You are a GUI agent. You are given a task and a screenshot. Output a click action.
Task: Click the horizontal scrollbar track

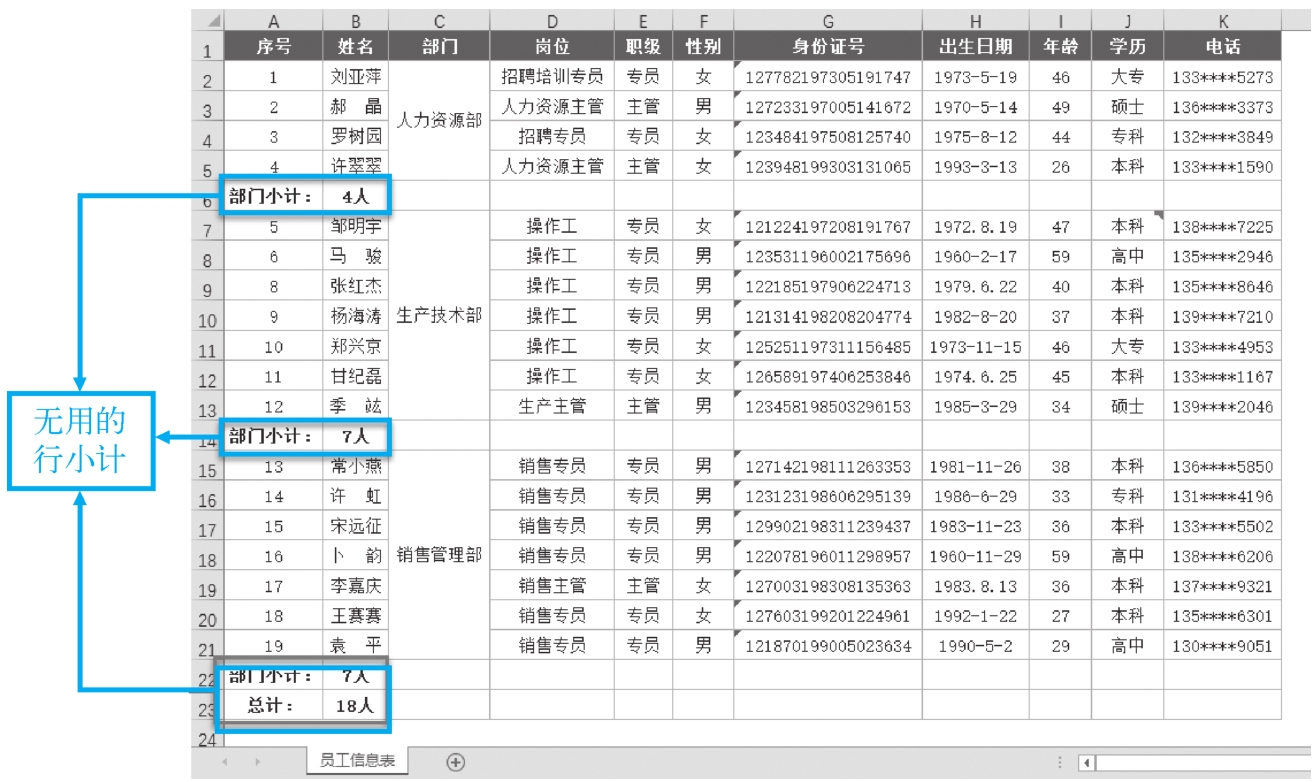point(1200,763)
